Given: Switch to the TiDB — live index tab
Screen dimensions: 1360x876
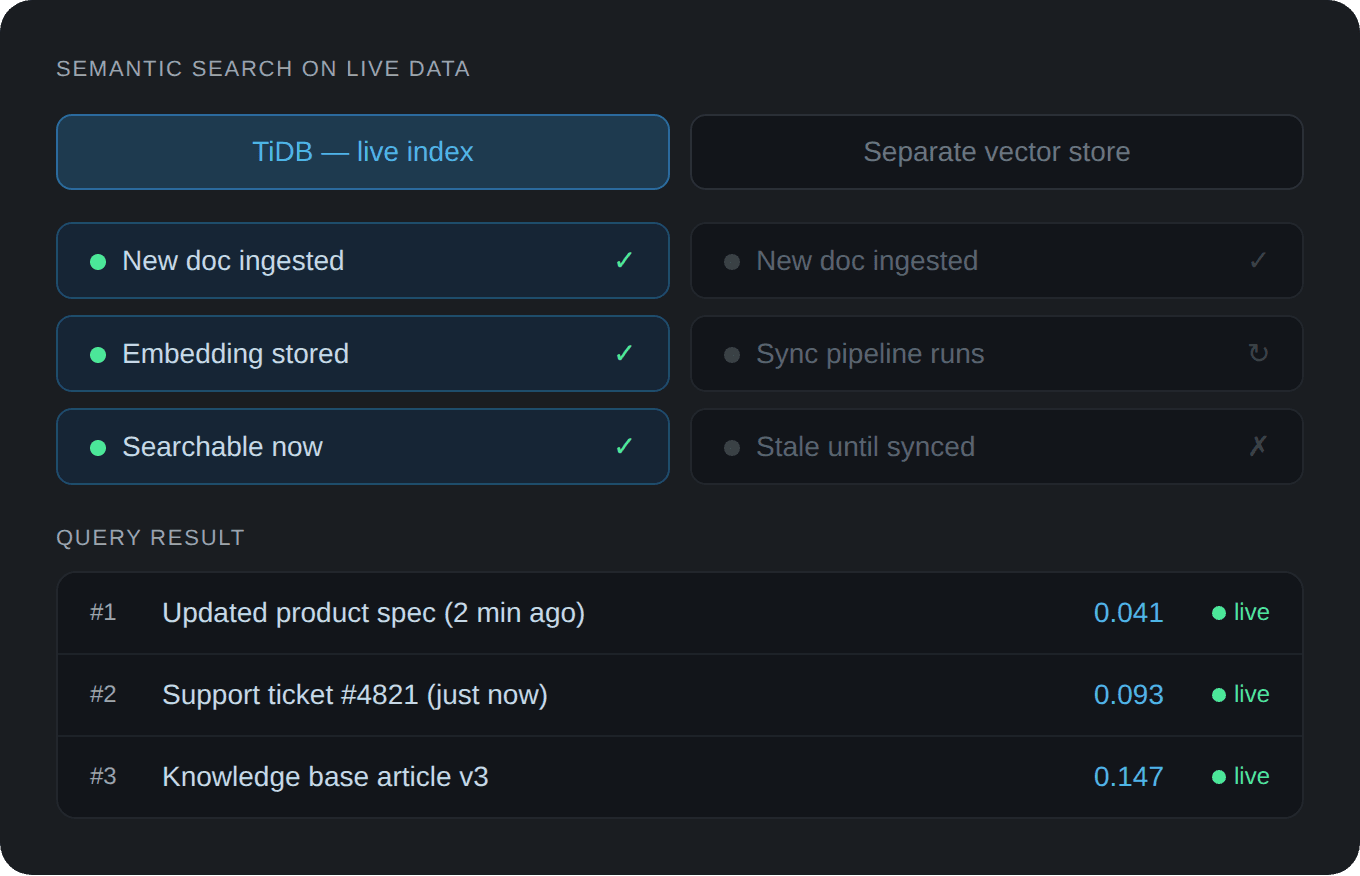Looking at the screenshot, I should tap(363, 152).
